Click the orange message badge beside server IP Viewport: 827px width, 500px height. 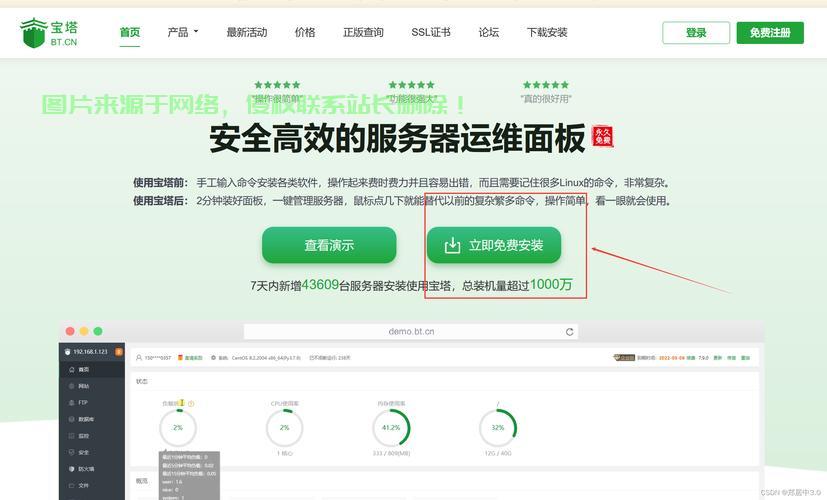click(x=119, y=352)
